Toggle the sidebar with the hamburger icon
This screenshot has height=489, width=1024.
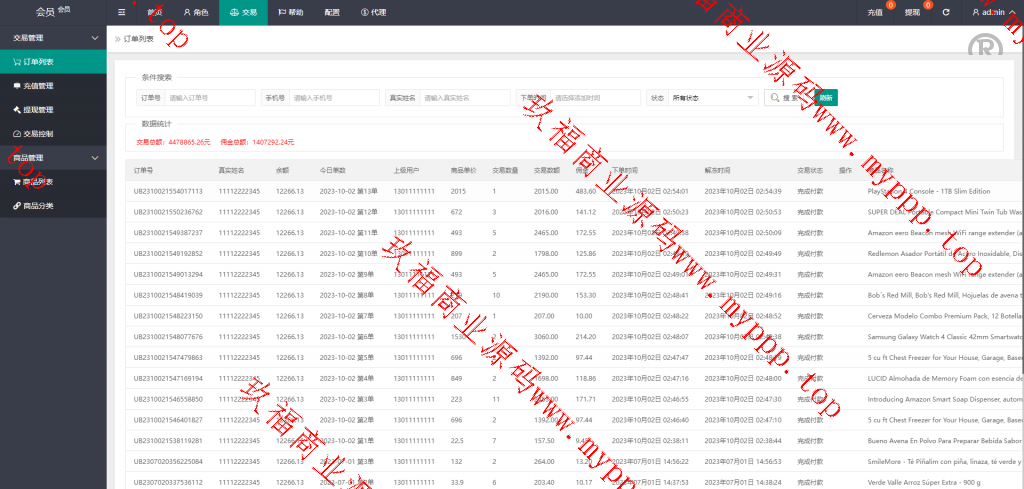(121, 12)
